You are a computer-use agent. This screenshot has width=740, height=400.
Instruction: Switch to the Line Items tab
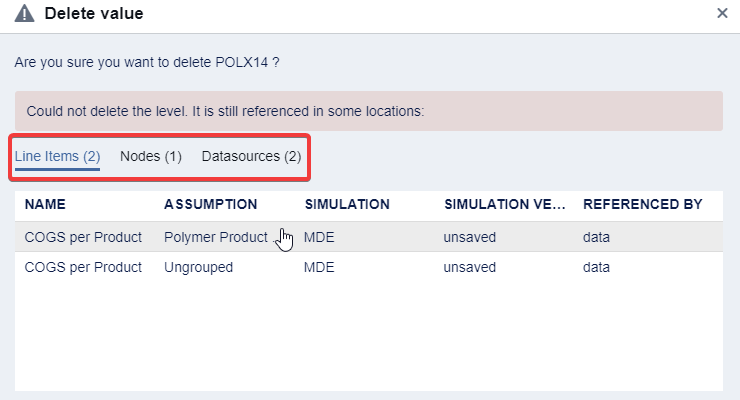click(57, 157)
